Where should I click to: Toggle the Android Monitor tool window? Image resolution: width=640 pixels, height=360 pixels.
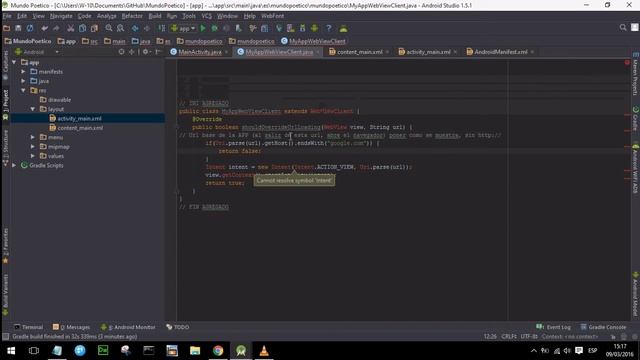(128, 327)
